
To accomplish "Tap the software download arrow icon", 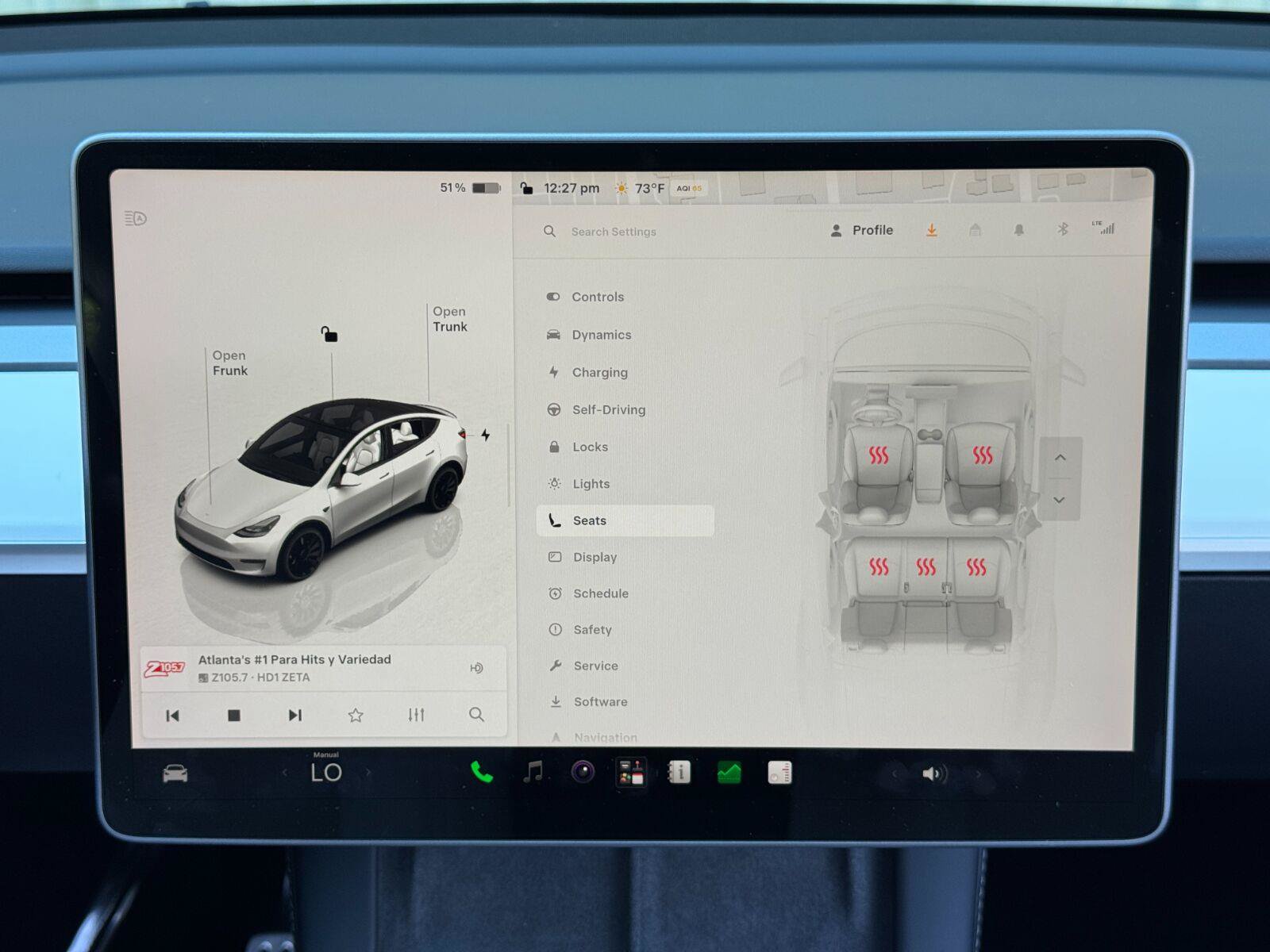I will click(932, 230).
